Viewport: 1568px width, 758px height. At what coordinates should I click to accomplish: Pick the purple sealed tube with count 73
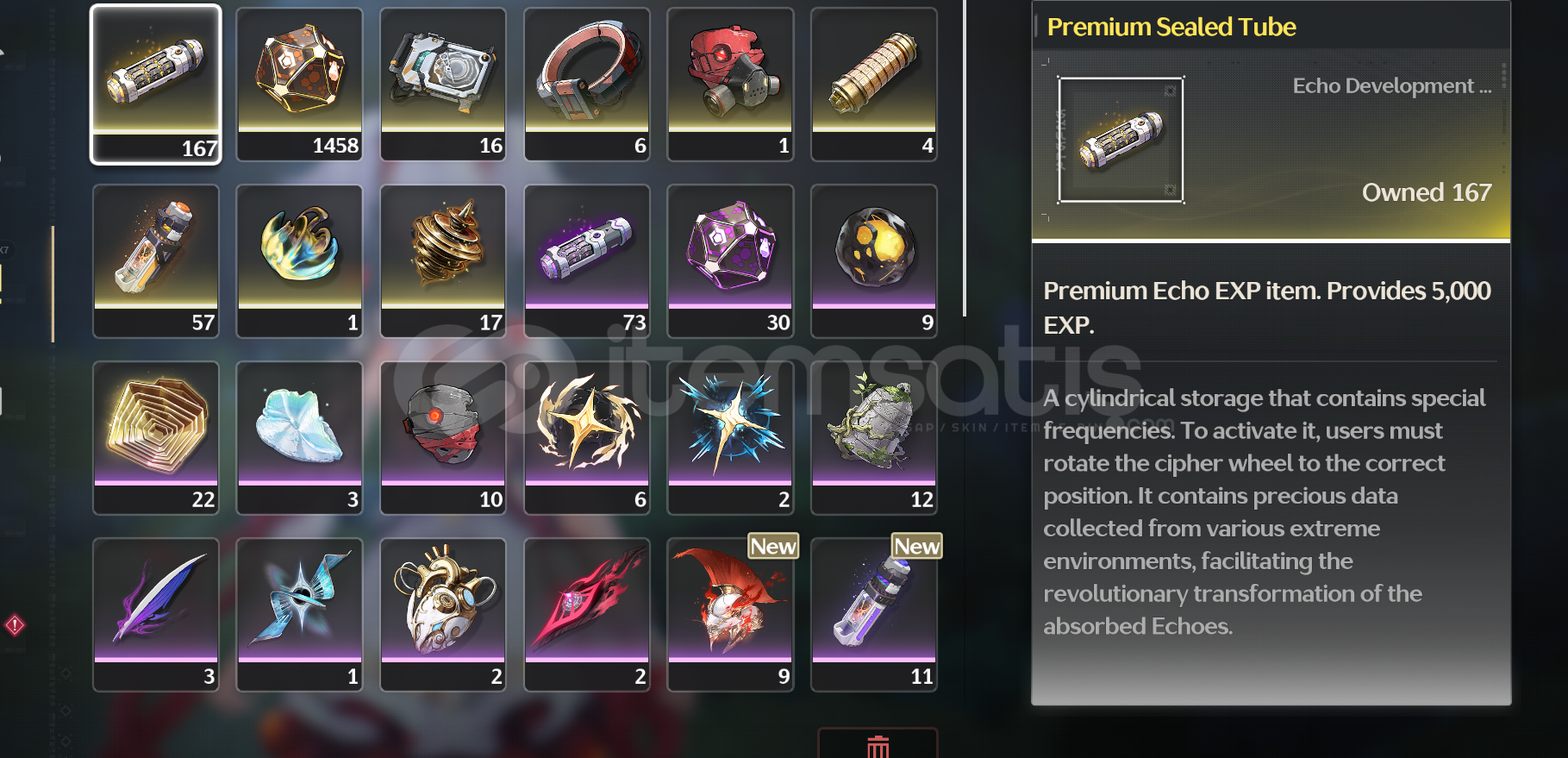pos(587,261)
